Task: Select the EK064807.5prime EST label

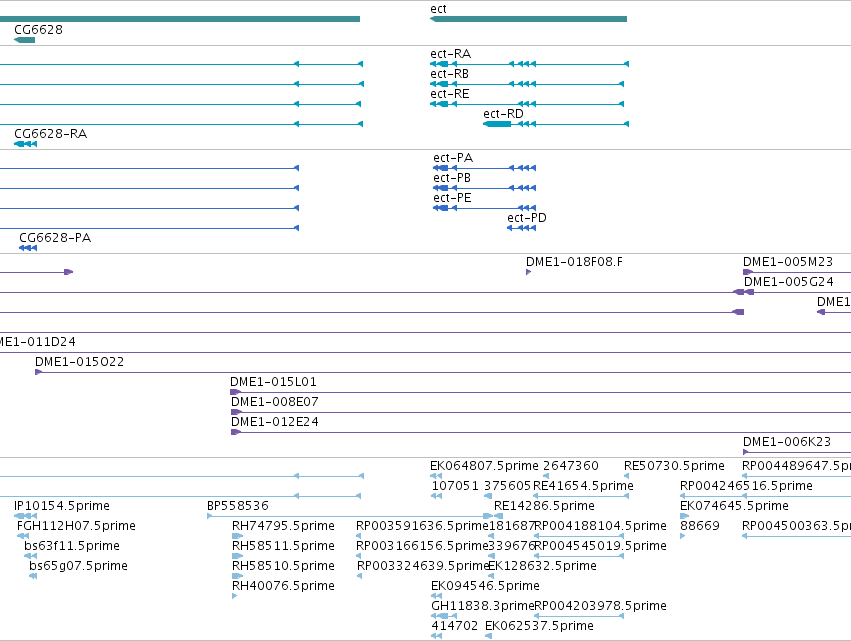Action: [x=484, y=466]
